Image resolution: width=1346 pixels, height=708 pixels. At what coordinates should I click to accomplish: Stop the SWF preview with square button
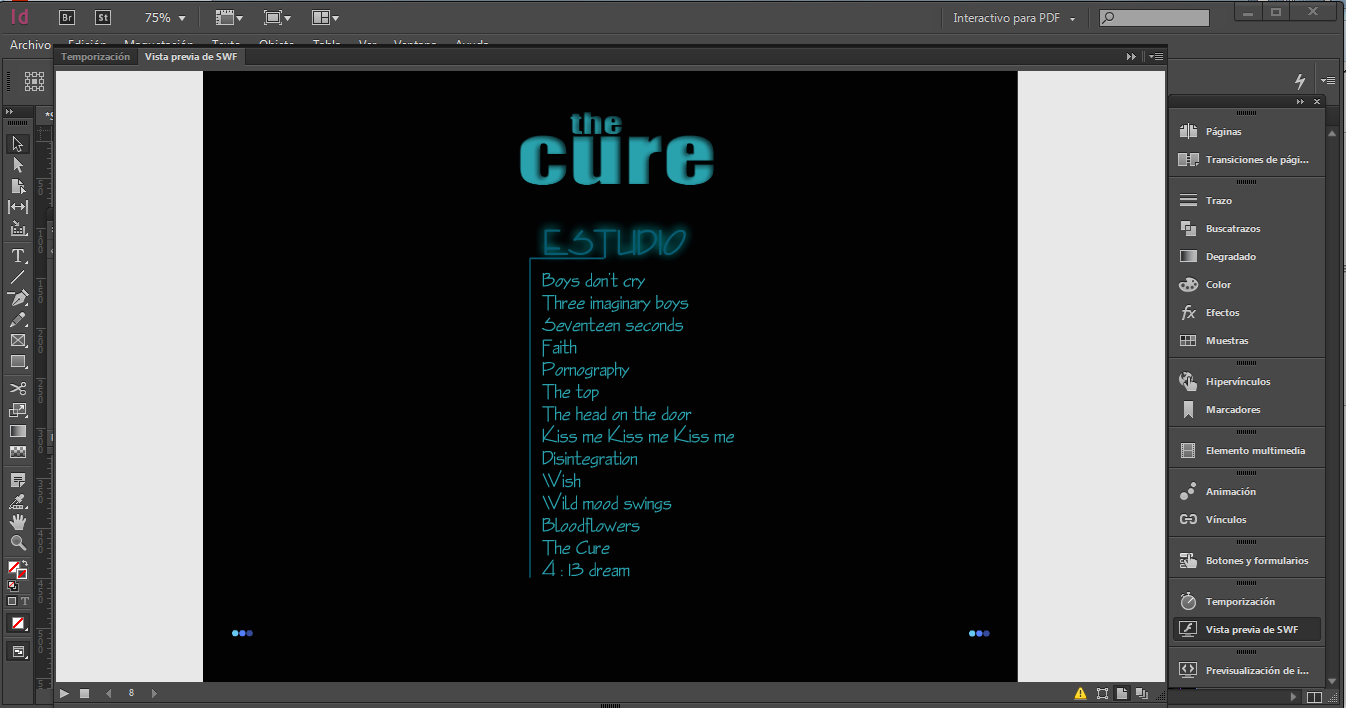(85, 693)
